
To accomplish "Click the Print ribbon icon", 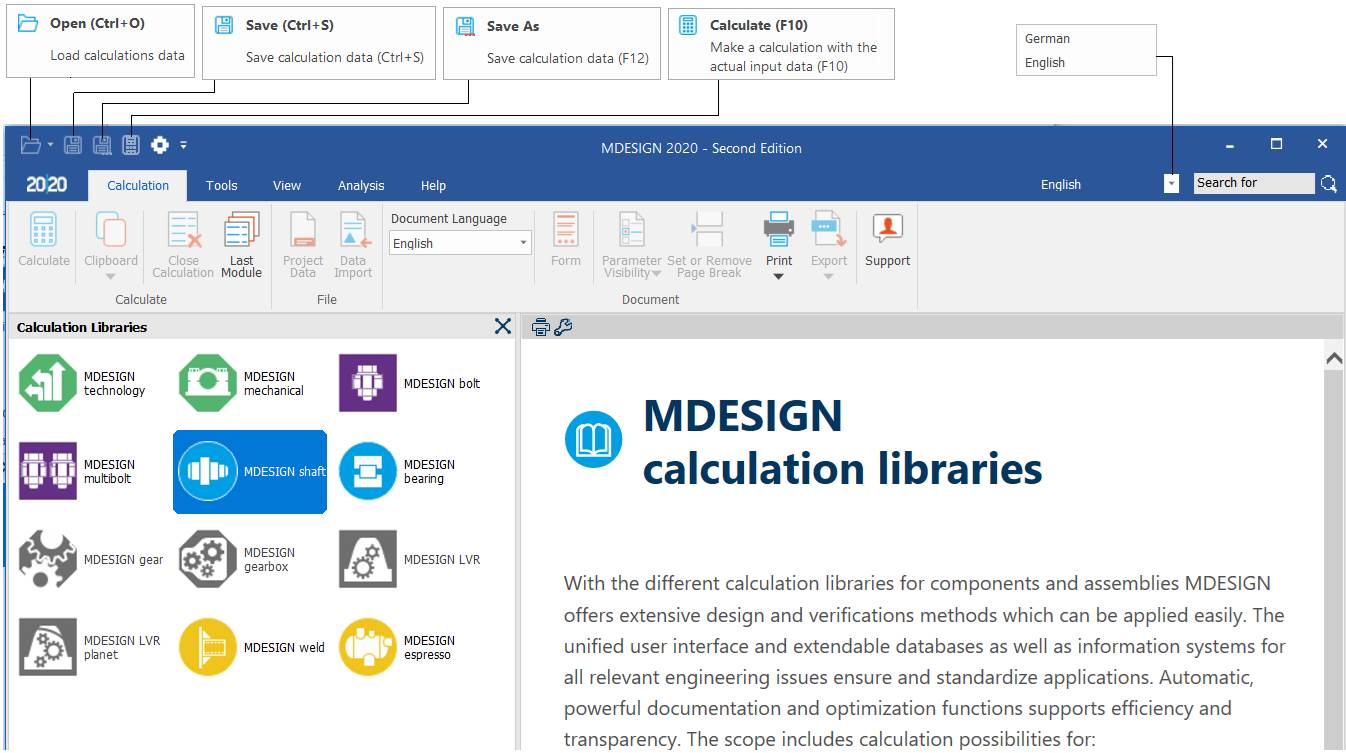I will (779, 230).
